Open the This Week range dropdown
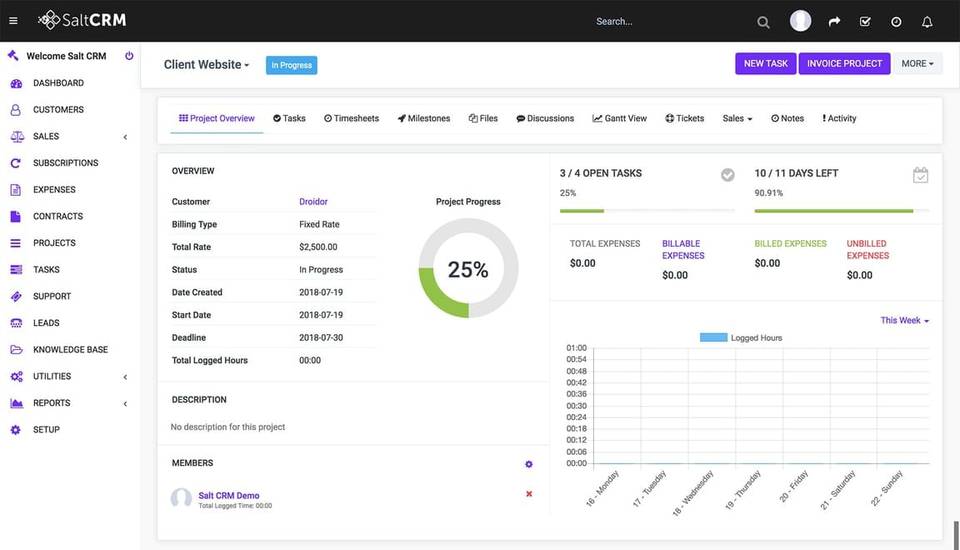This screenshot has width=960, height=550. pyautogui.click(x=904, y=321)
